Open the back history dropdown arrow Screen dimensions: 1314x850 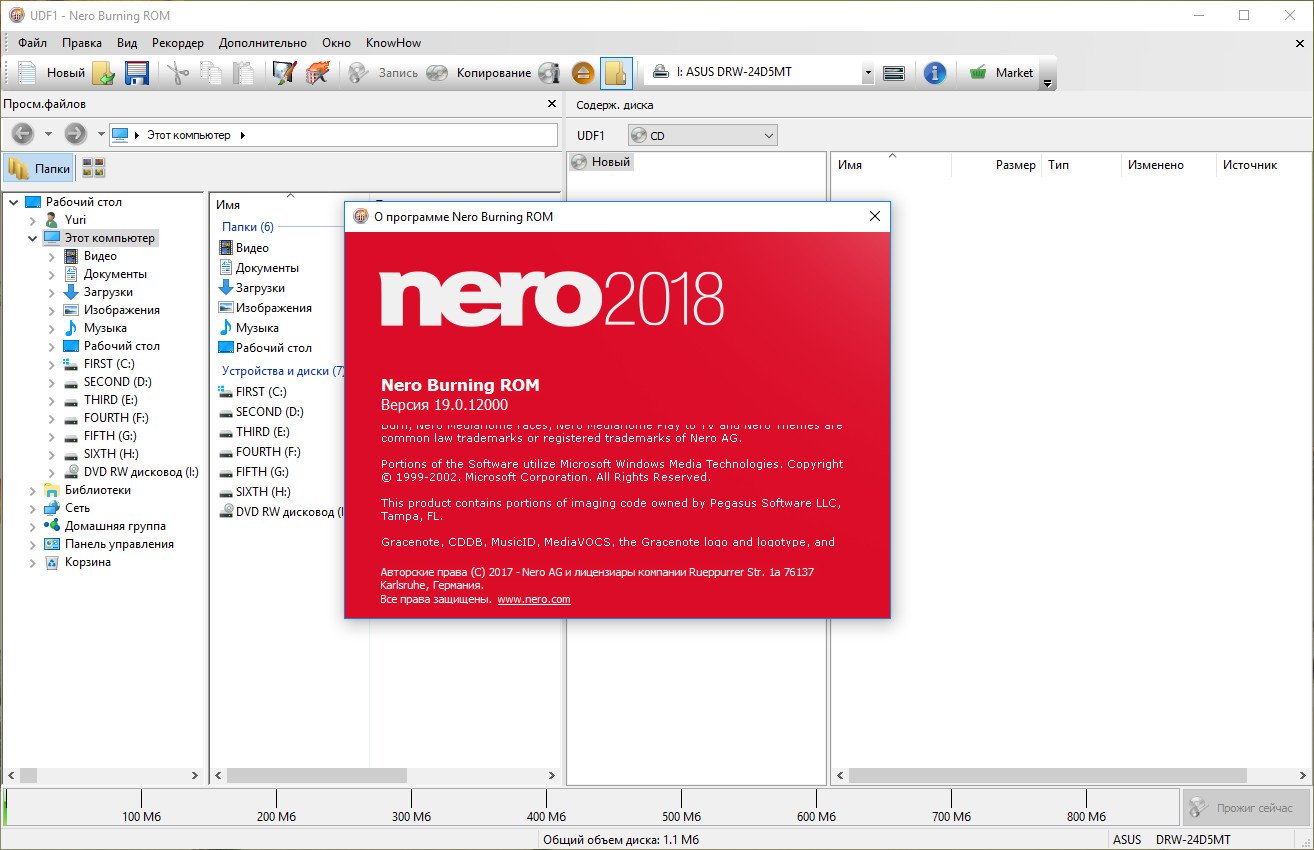[x=48, y=134]
